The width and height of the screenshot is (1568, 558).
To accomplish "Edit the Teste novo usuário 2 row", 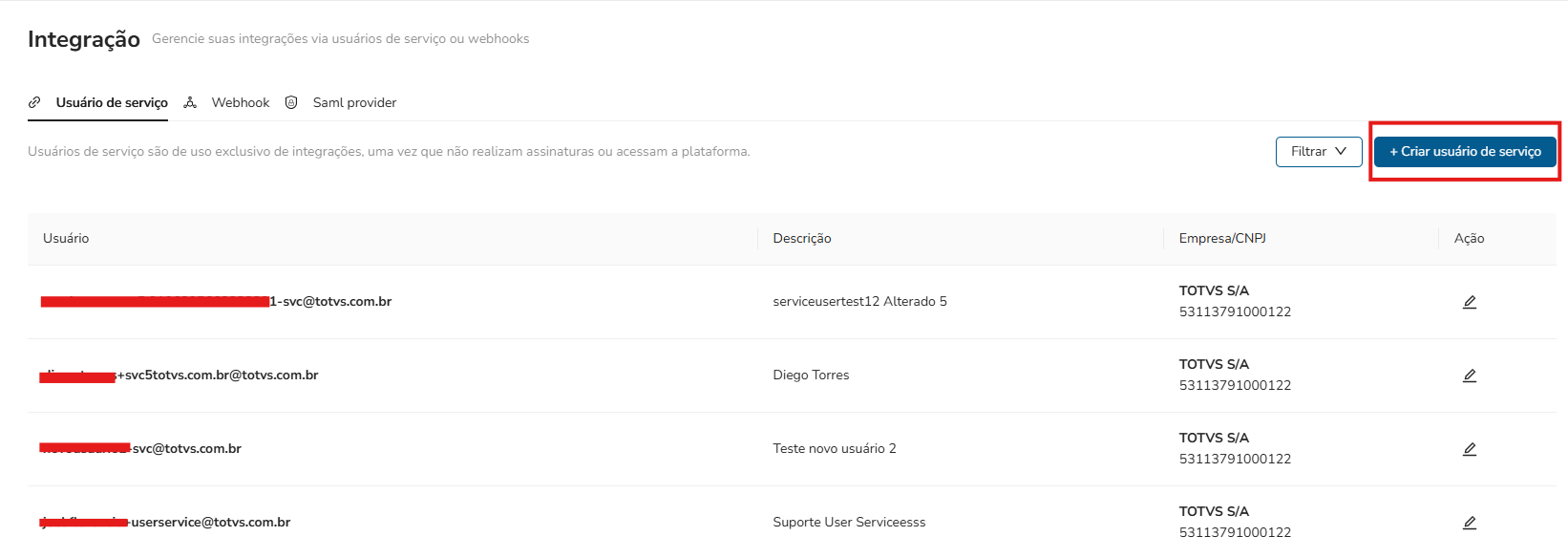I will coord(1470,449).
